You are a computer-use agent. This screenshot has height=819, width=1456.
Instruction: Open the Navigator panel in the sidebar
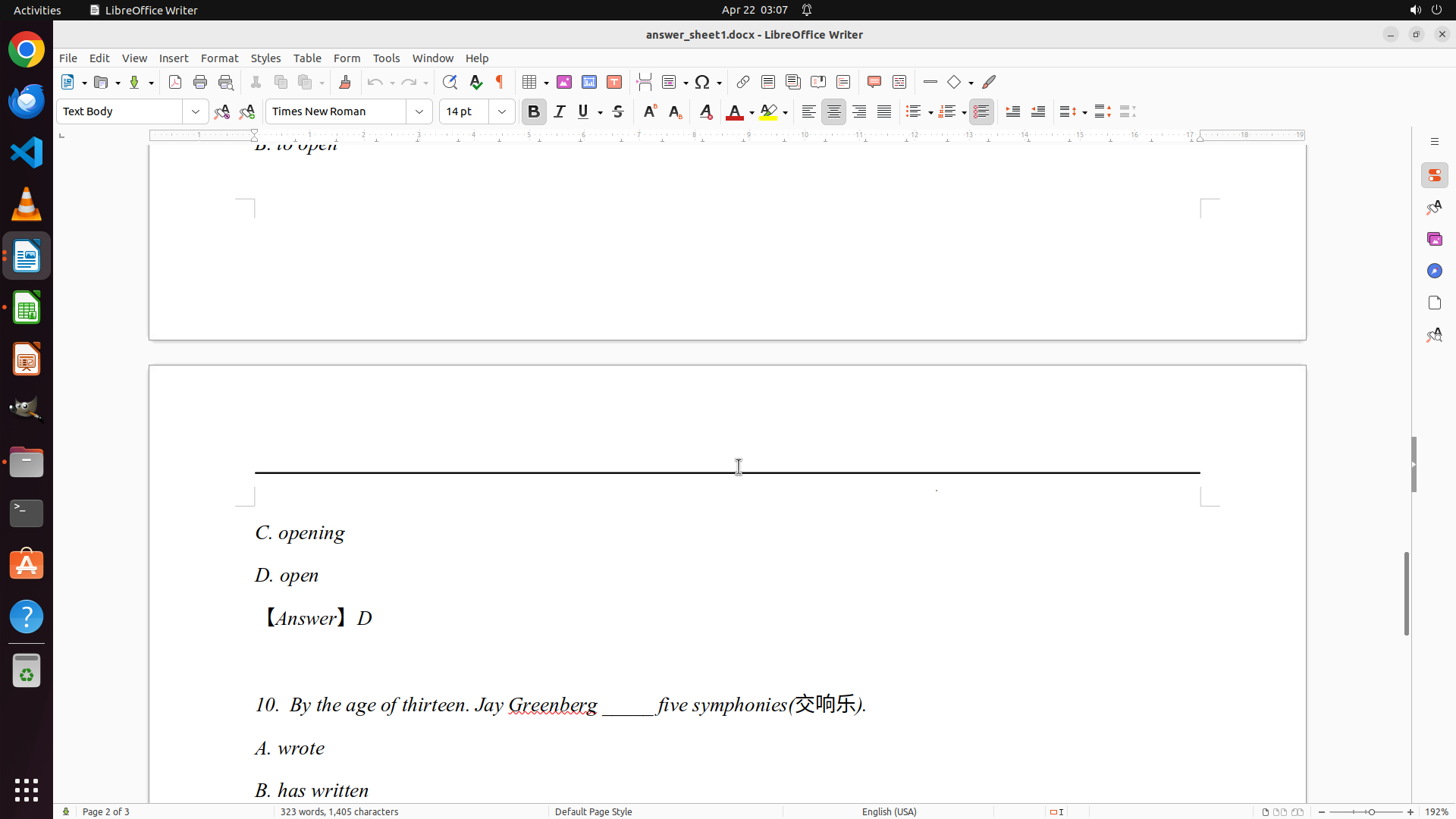[1434, 271]
